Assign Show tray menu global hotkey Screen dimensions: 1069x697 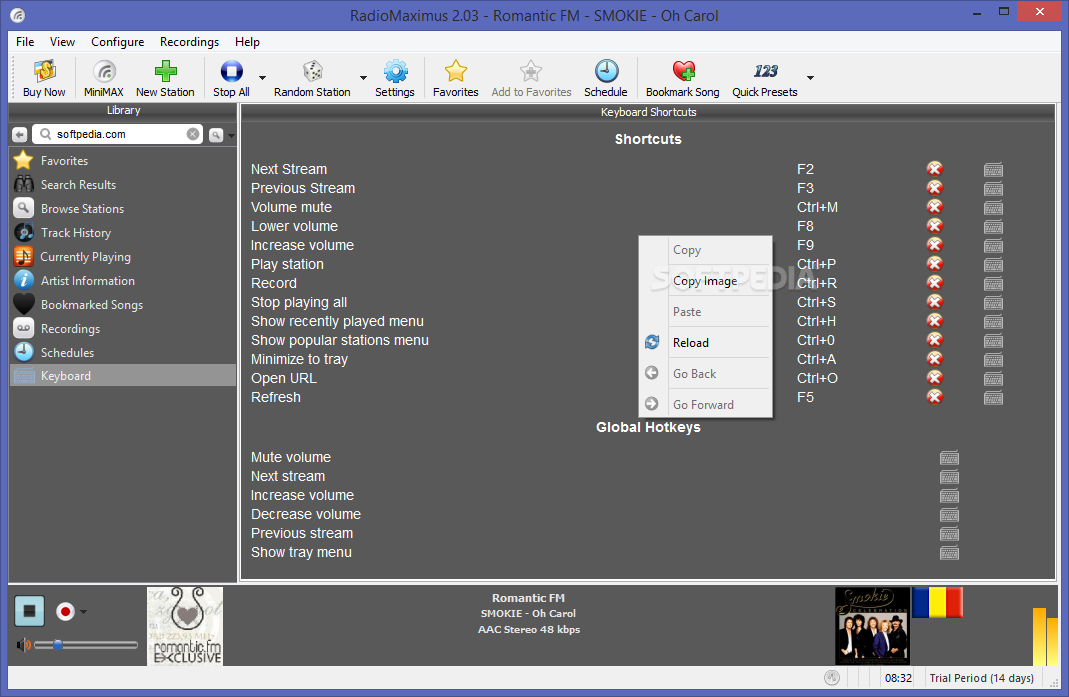point(949,552)
